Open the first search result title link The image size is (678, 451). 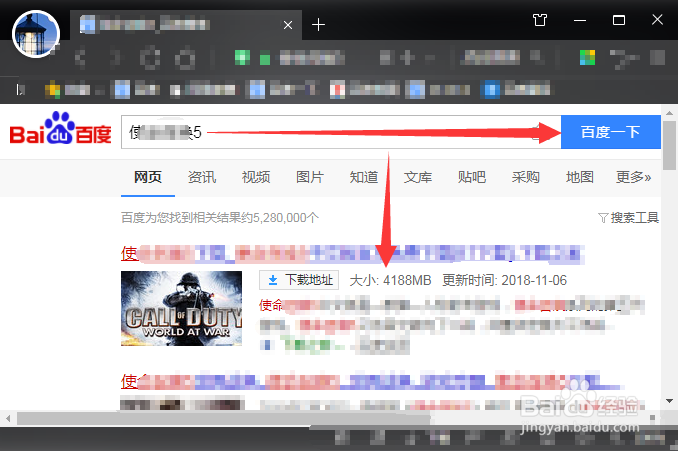click(352, 254)
